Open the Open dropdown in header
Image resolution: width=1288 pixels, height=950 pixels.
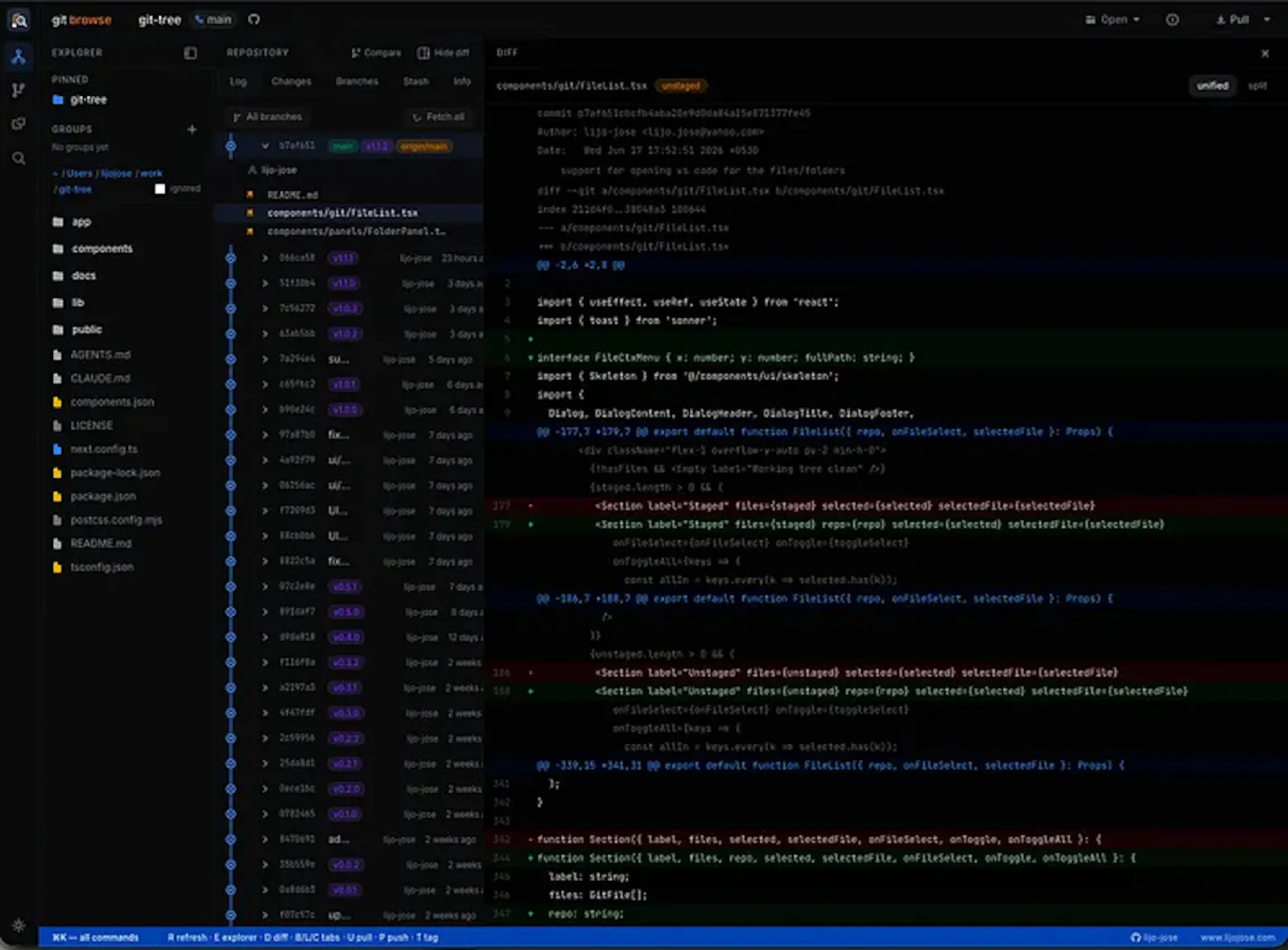pos(1113,20)
